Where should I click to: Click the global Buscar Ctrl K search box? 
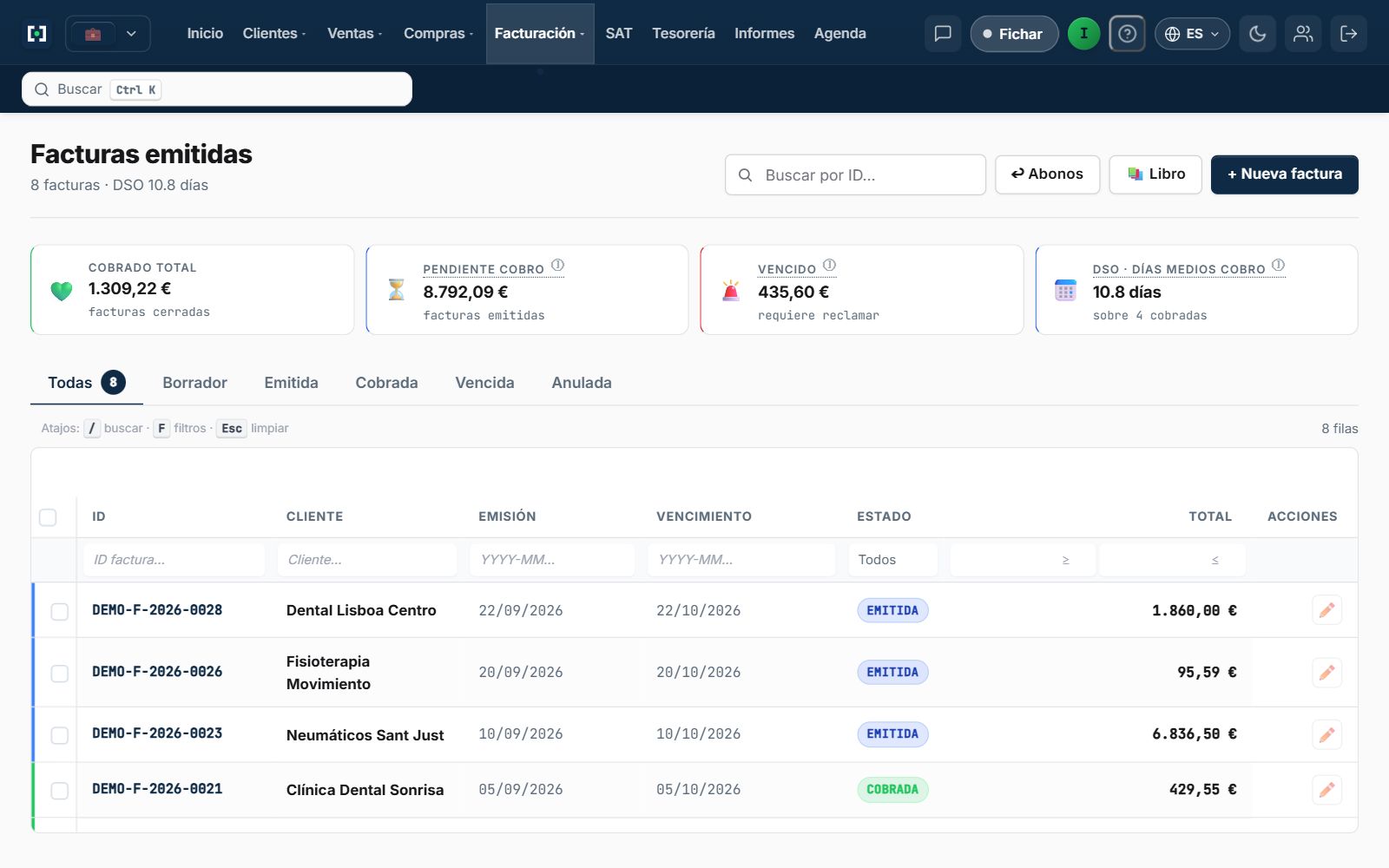coord(217,89)
